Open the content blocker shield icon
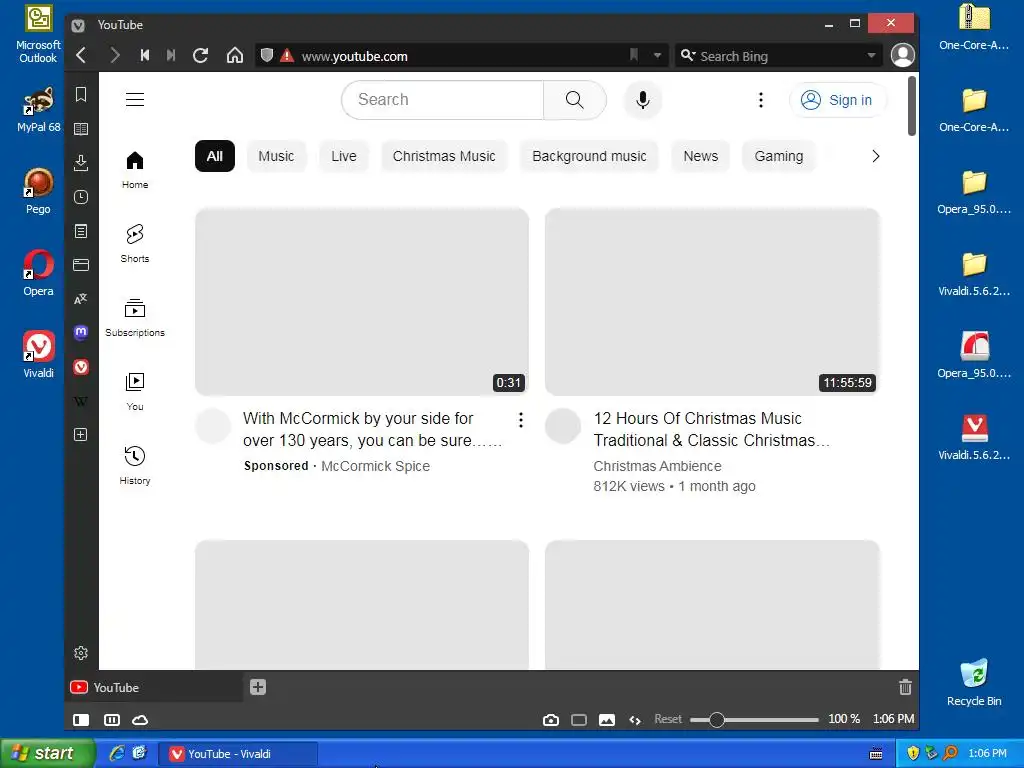1024x768 pixels. pos(266,56)
